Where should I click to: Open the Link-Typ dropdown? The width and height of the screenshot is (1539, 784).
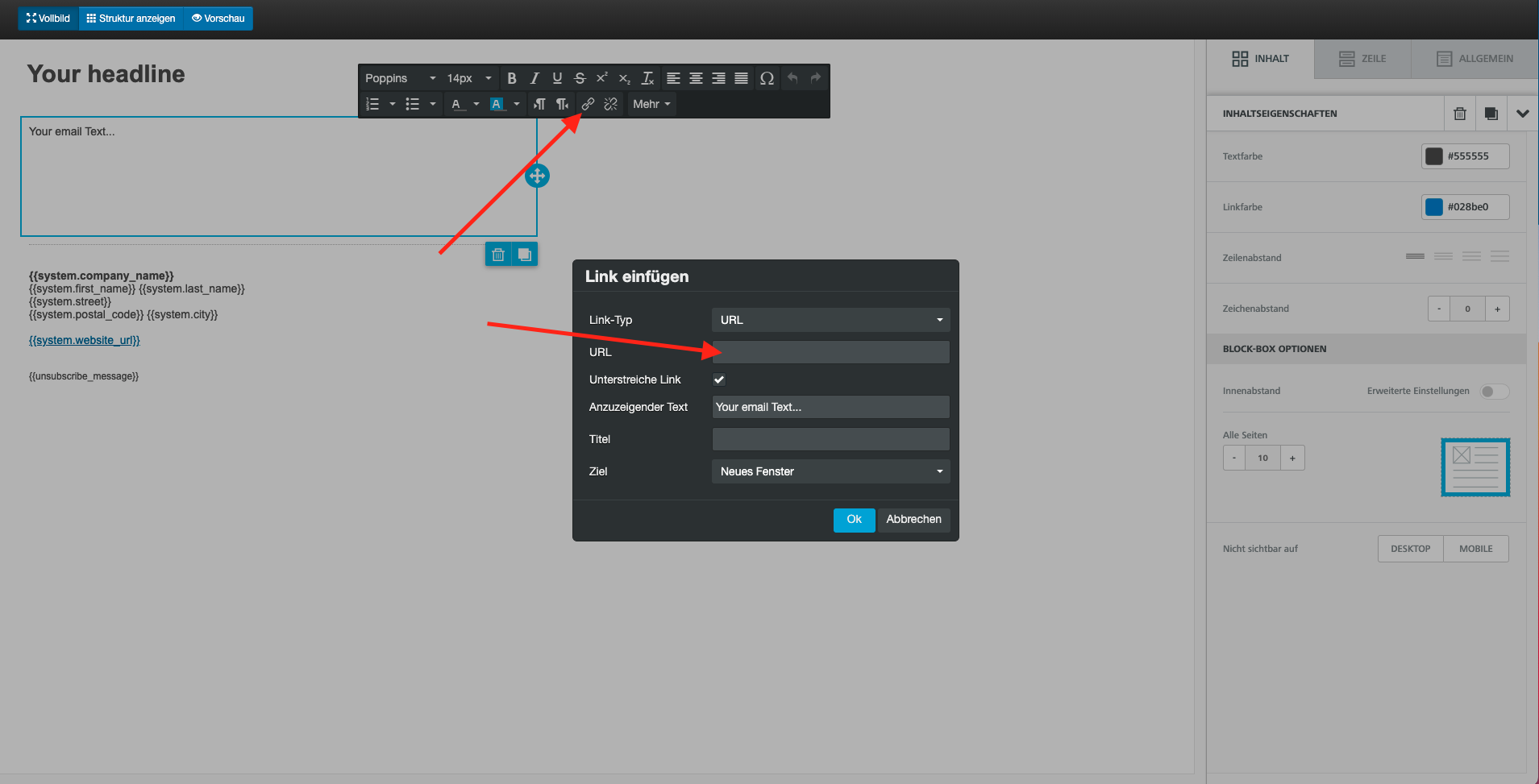830,320
